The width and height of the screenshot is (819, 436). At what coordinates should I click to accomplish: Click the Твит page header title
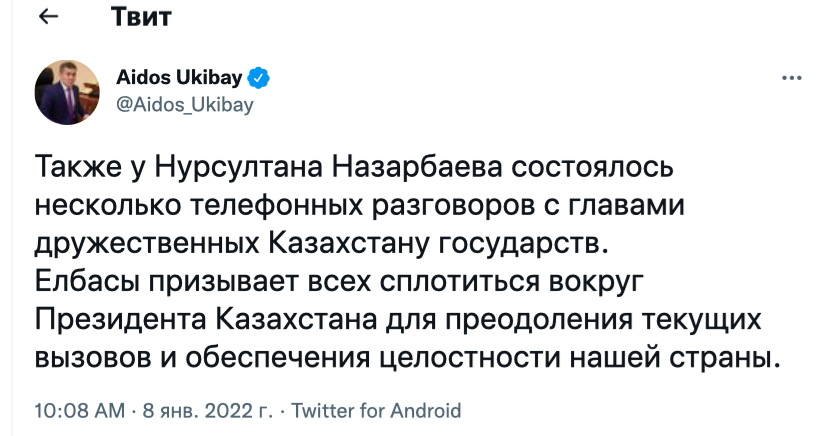[141, 18]
